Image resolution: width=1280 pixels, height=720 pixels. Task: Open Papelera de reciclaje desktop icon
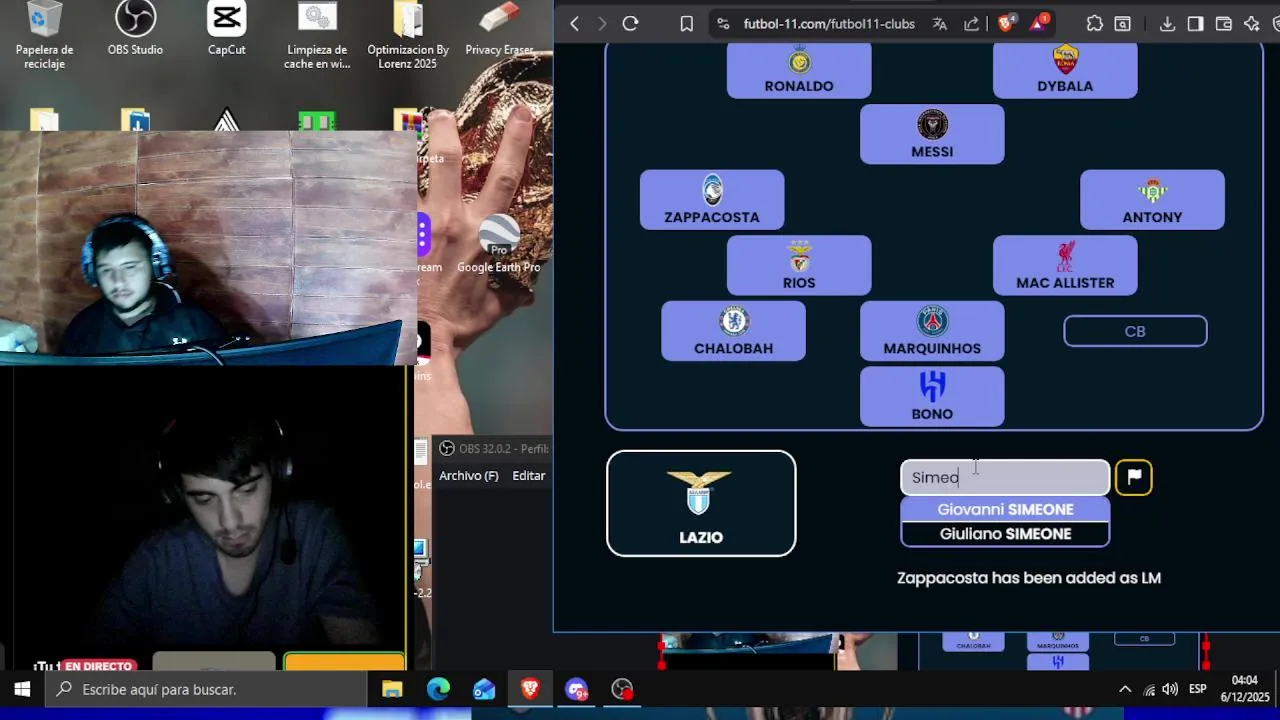(44, 36)
